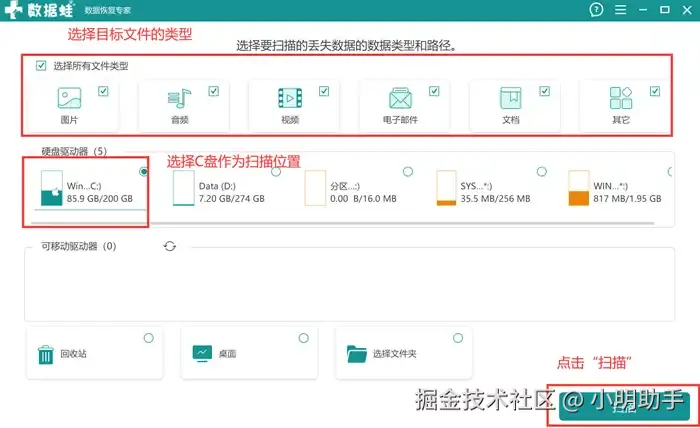The image size is (700, 428).
Task: Select the 选择文件夹 radio button
Action: click(x=458, y=338)
